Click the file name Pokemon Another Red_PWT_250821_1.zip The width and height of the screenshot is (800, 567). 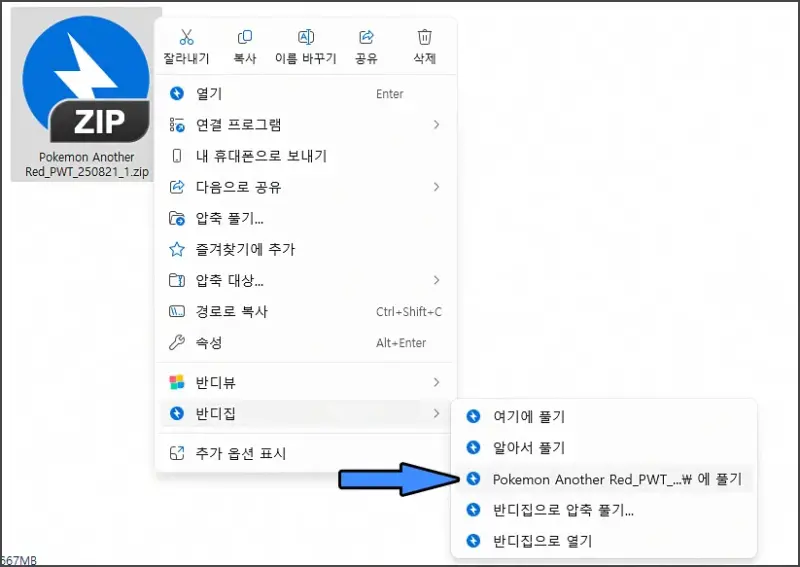tap(87, 164)
